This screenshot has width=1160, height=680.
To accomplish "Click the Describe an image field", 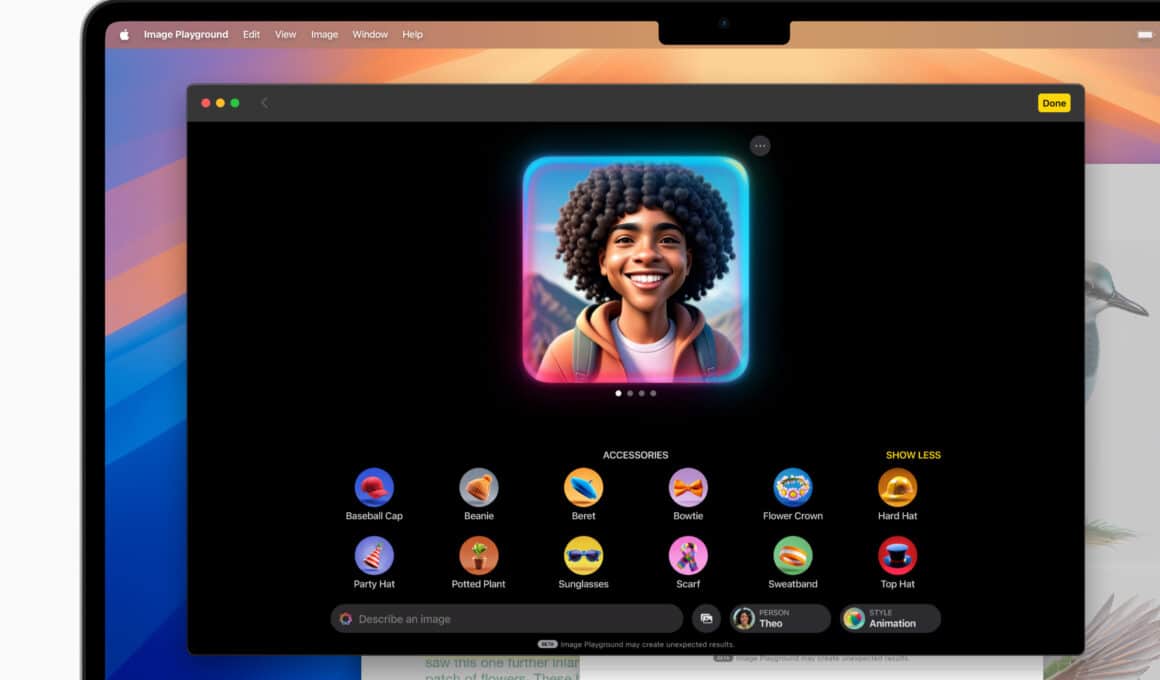I will 507,619.
